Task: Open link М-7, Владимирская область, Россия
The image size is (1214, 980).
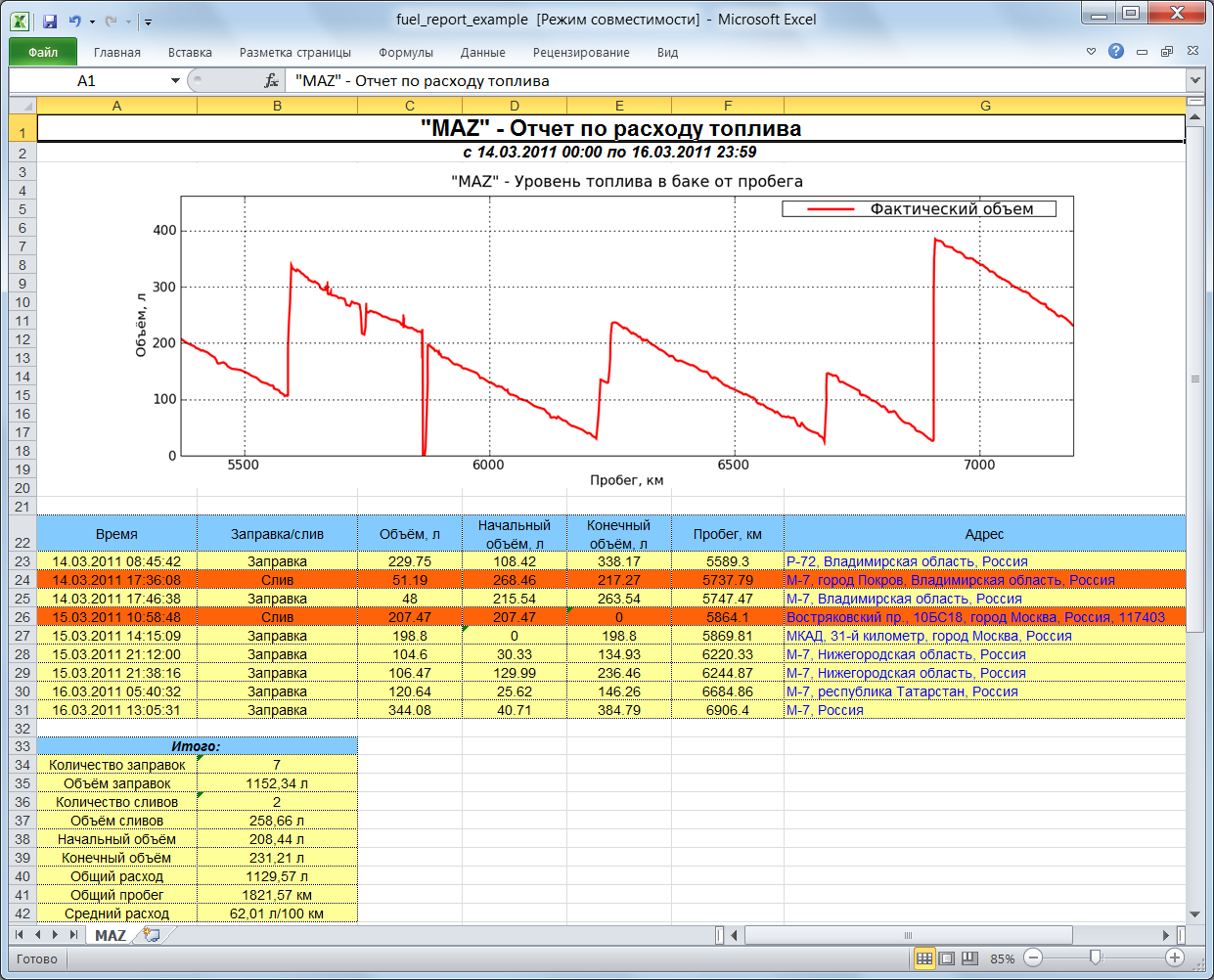Action: [x=904, y=599]
